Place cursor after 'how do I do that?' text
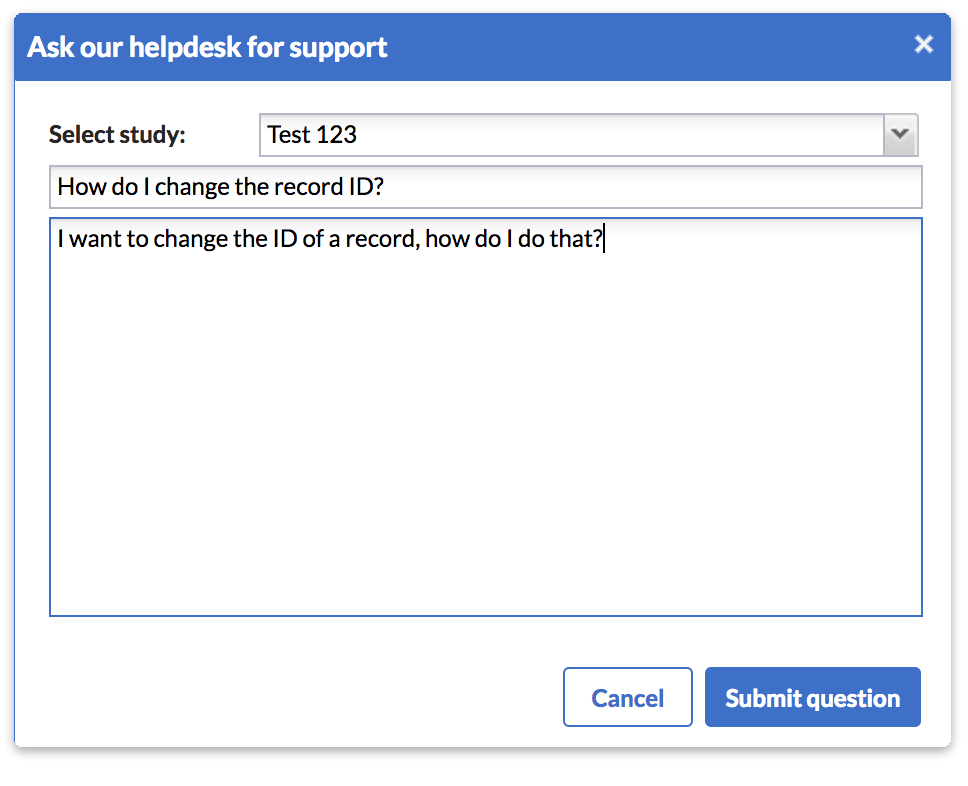This screenshot has height=786, width=968. point(604,239)
